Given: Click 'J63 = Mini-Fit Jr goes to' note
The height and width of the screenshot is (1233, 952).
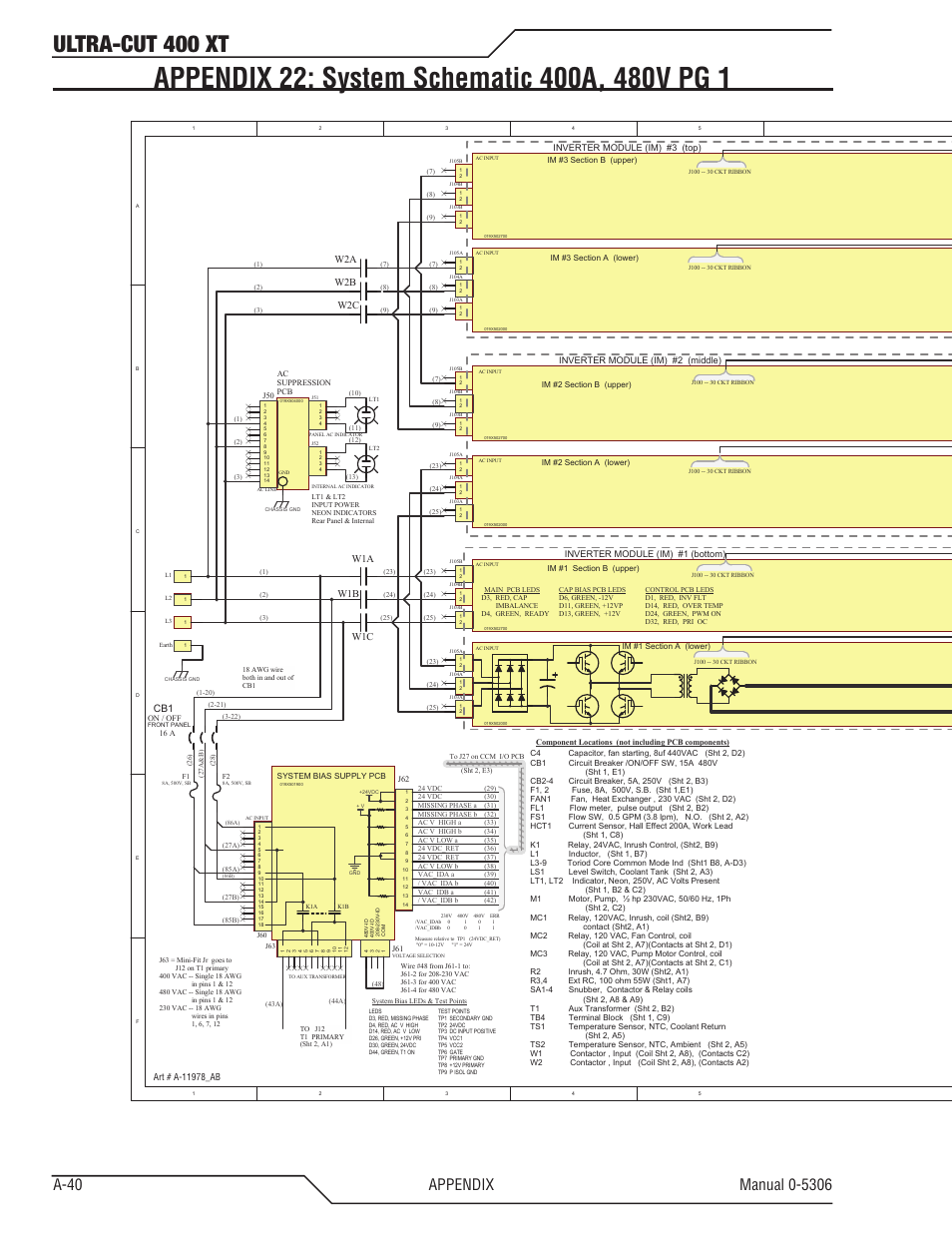Looking at the screenshot, I should pyautogui.click(x=196, y=960).
